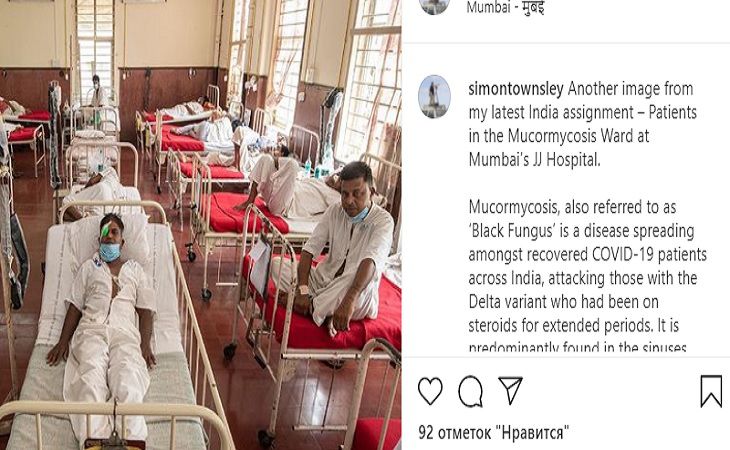Click the cut-off line 'predominantly found in the sinuses'

578,348
